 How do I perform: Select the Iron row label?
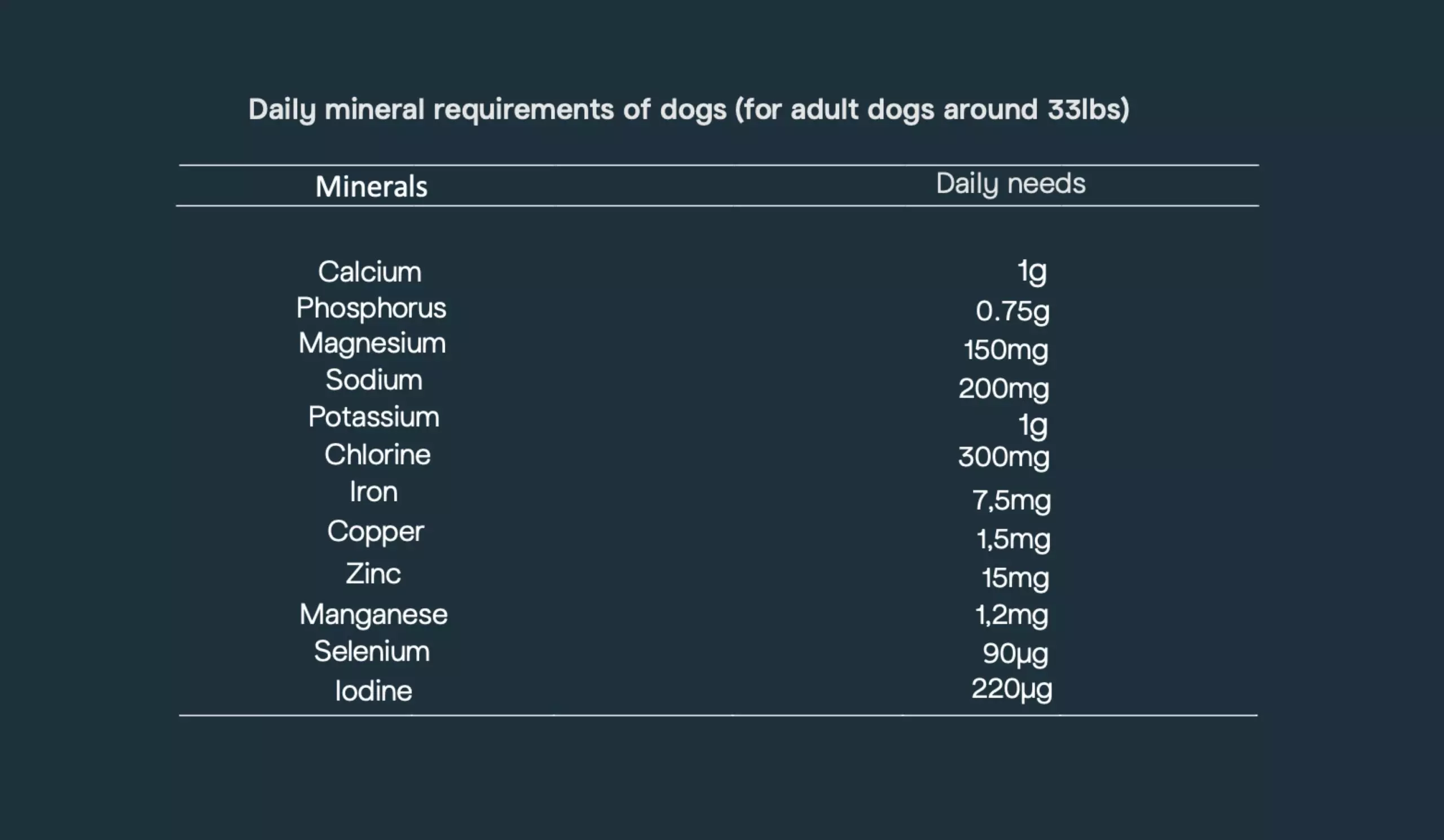[x=373, y=492]
